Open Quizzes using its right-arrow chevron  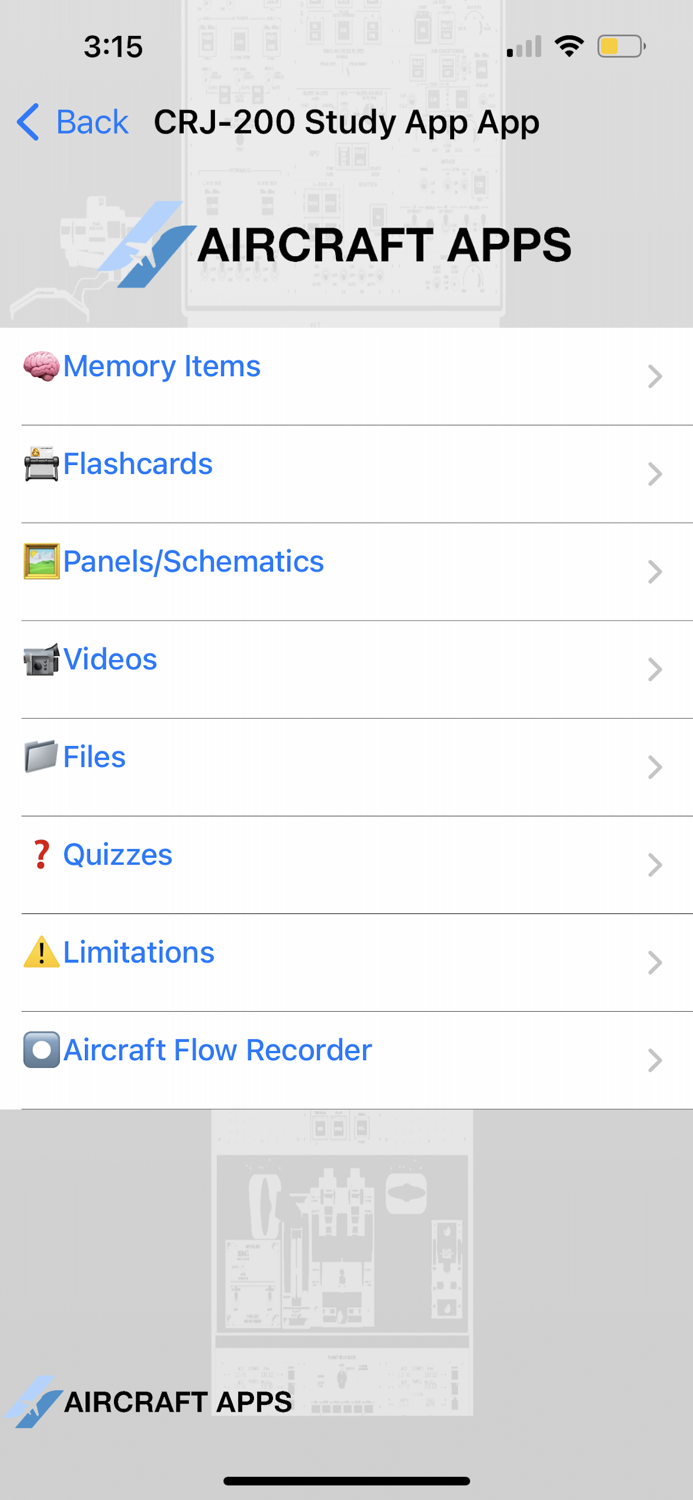(655, 865)
